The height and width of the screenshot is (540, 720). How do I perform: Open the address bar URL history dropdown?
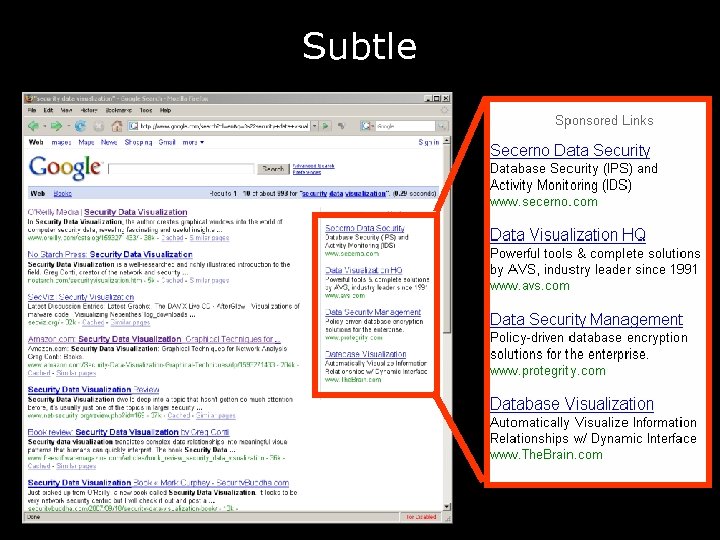pyautogui.click(x=315, y=126)
